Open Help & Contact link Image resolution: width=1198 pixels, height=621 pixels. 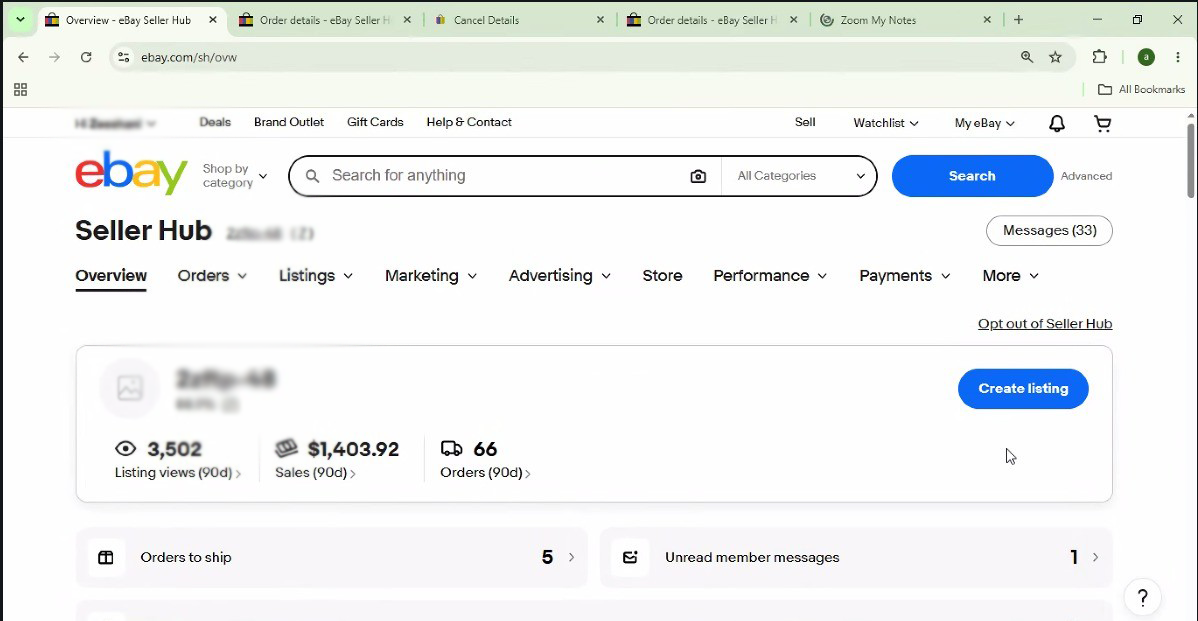(469, 122)
